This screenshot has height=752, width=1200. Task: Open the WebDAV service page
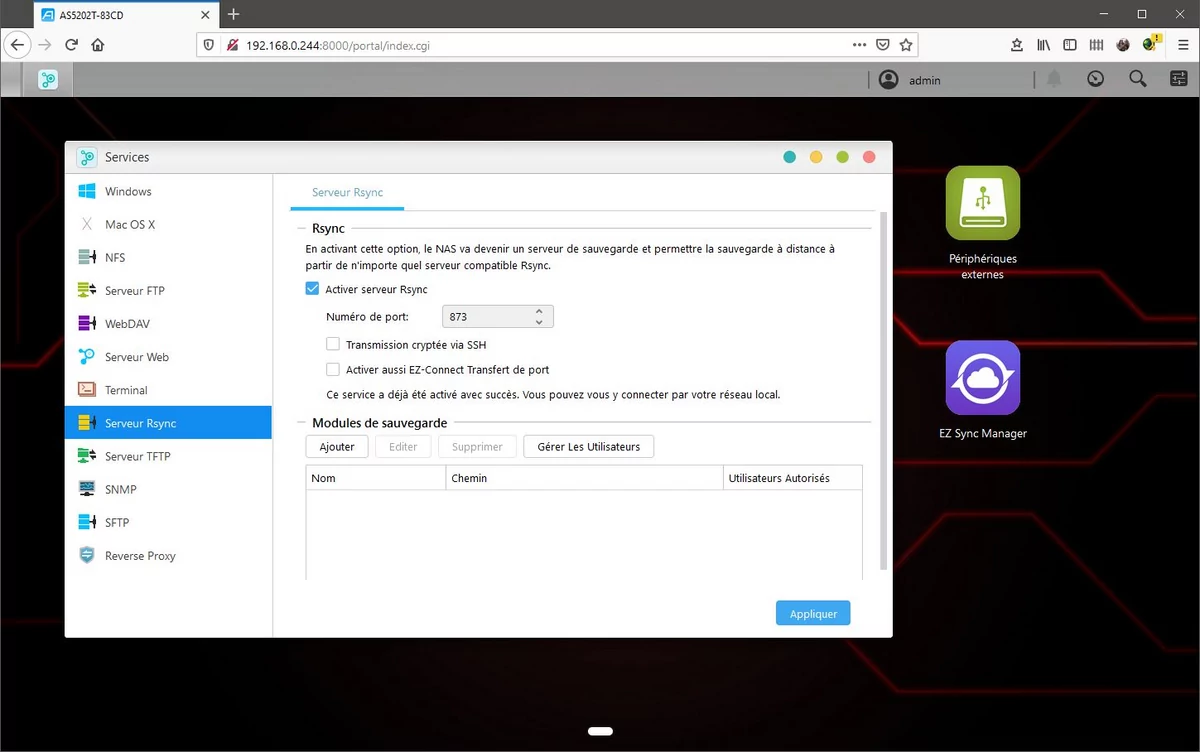(x=168, y=323)
